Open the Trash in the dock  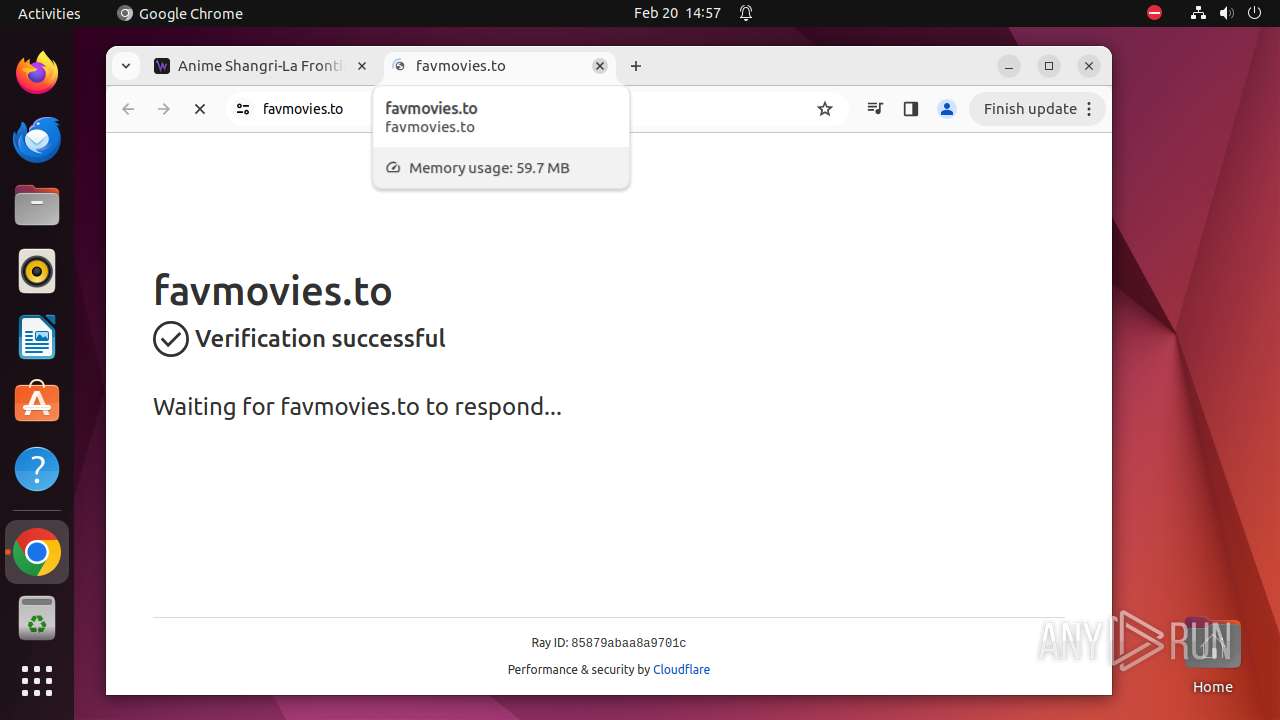37,618
